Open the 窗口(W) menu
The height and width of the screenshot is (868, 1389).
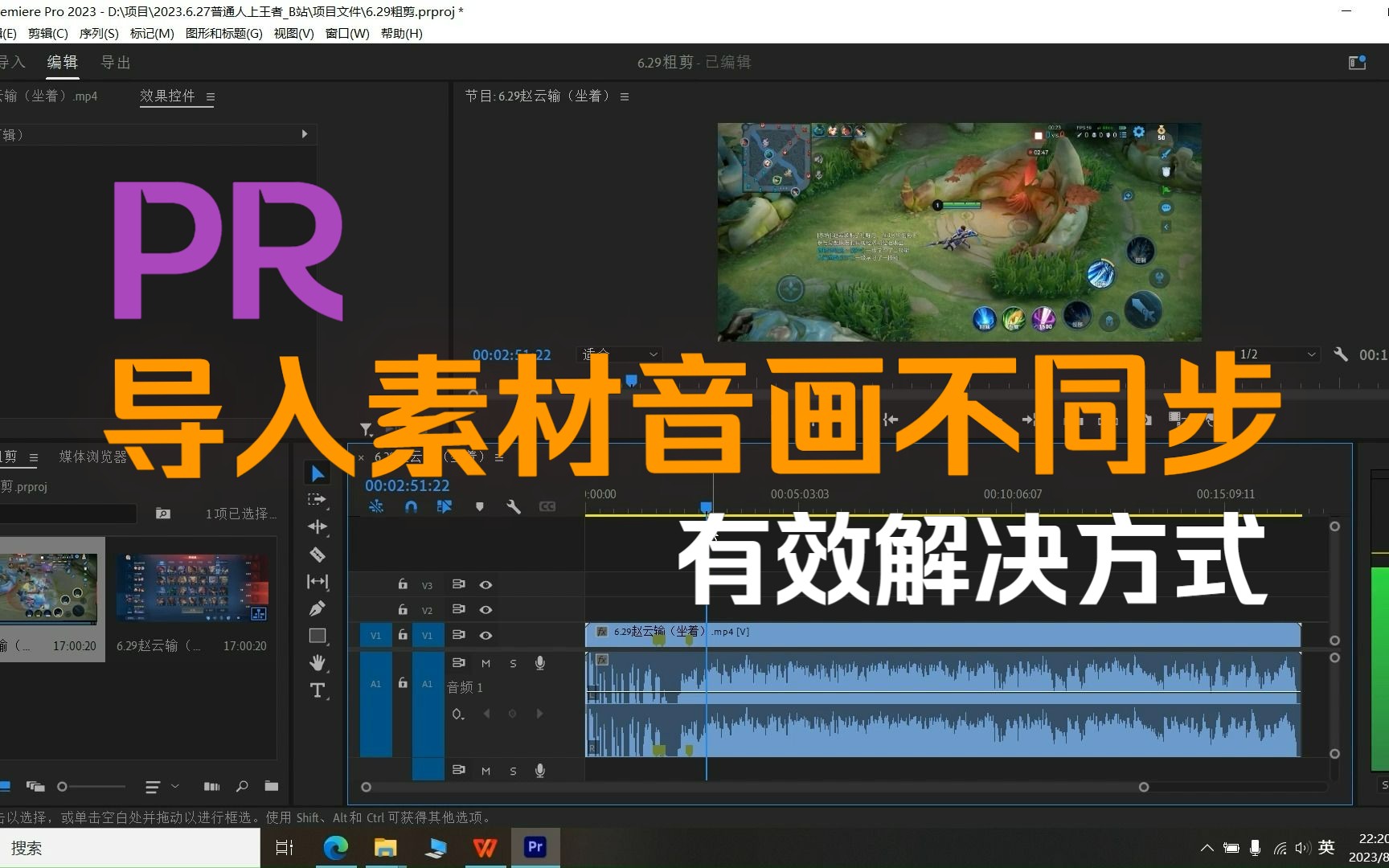pyautogui.click(x=347, y=33)
